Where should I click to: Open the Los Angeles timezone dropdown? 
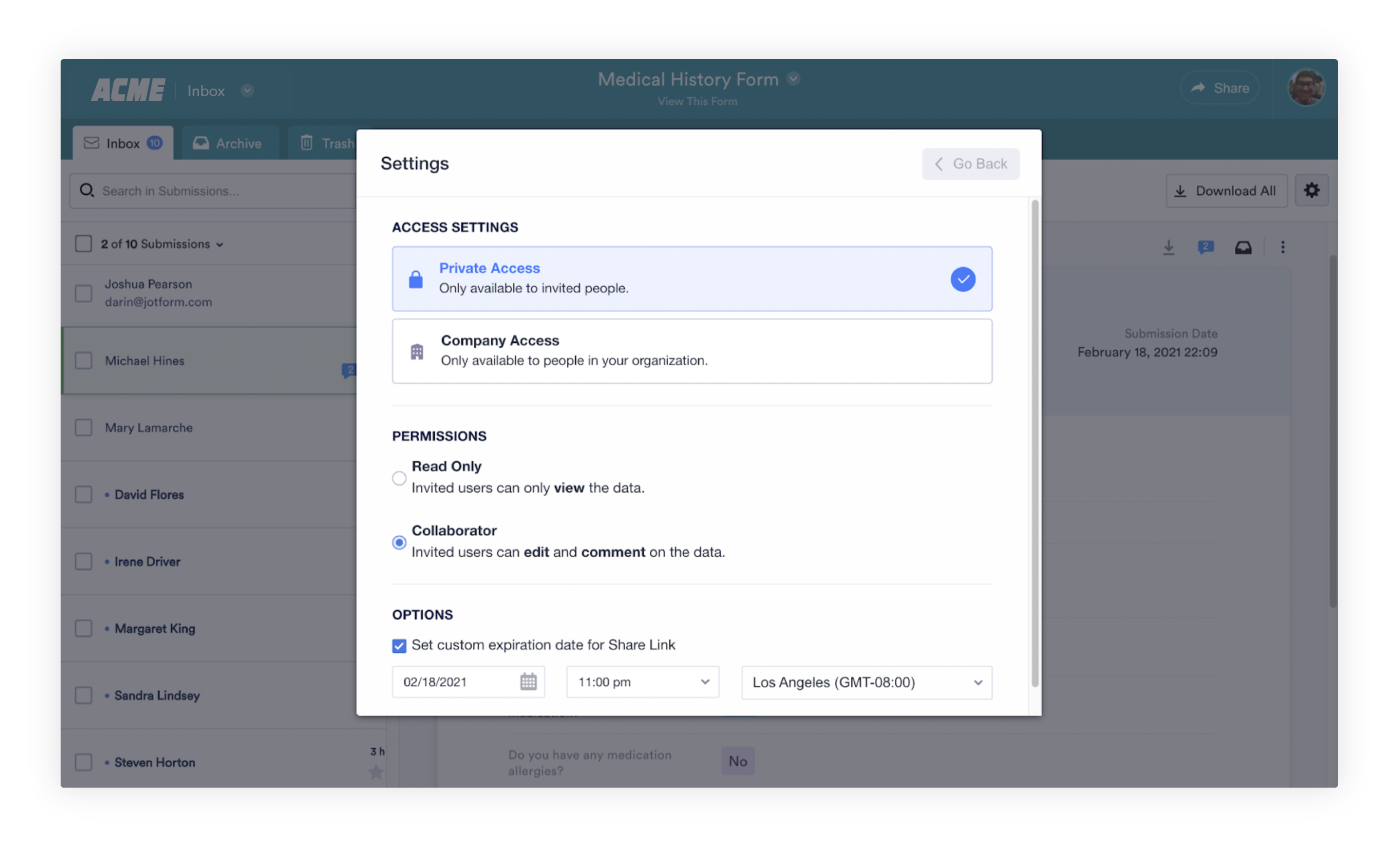(x=866, y=682)
